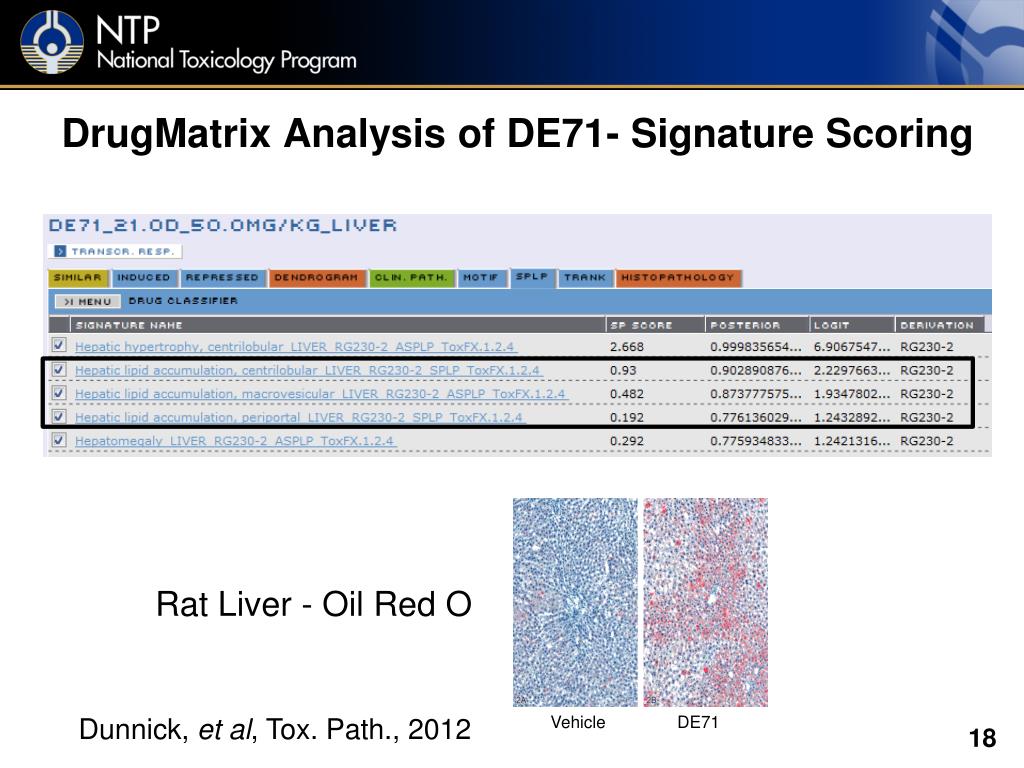This screenshot has height=768, width=1024.
Task: Open Hepatic lipid accumulation, macrovesicular link
Action: pos(321,394)
